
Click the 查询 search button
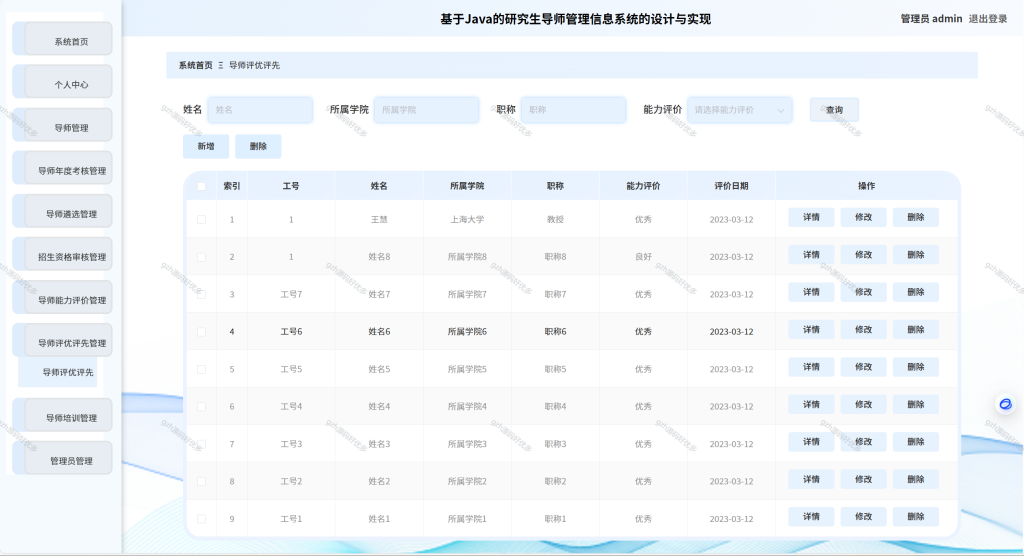click(x=834, y=110)
